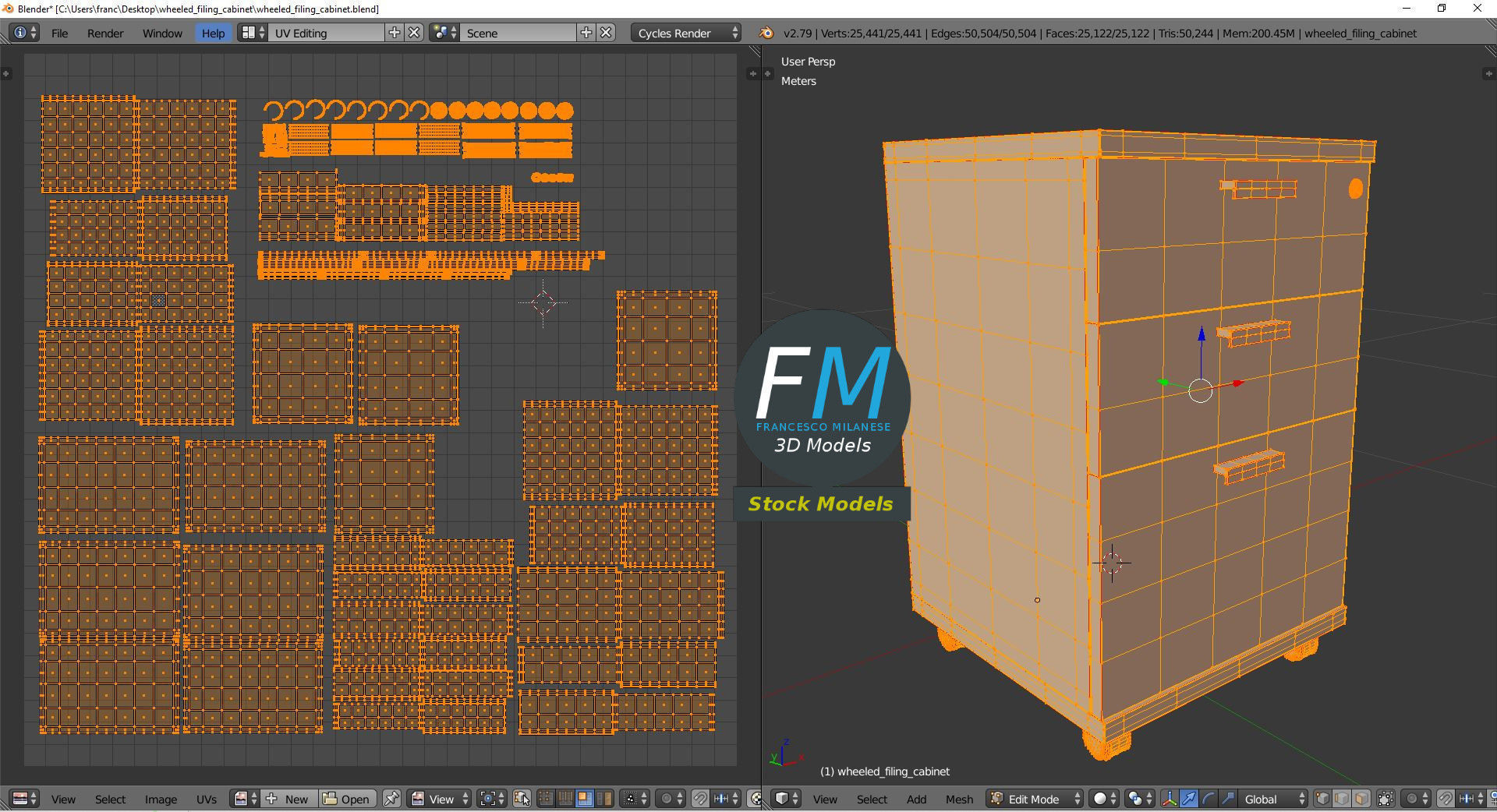Browse scenes with the scene icon

444,33
